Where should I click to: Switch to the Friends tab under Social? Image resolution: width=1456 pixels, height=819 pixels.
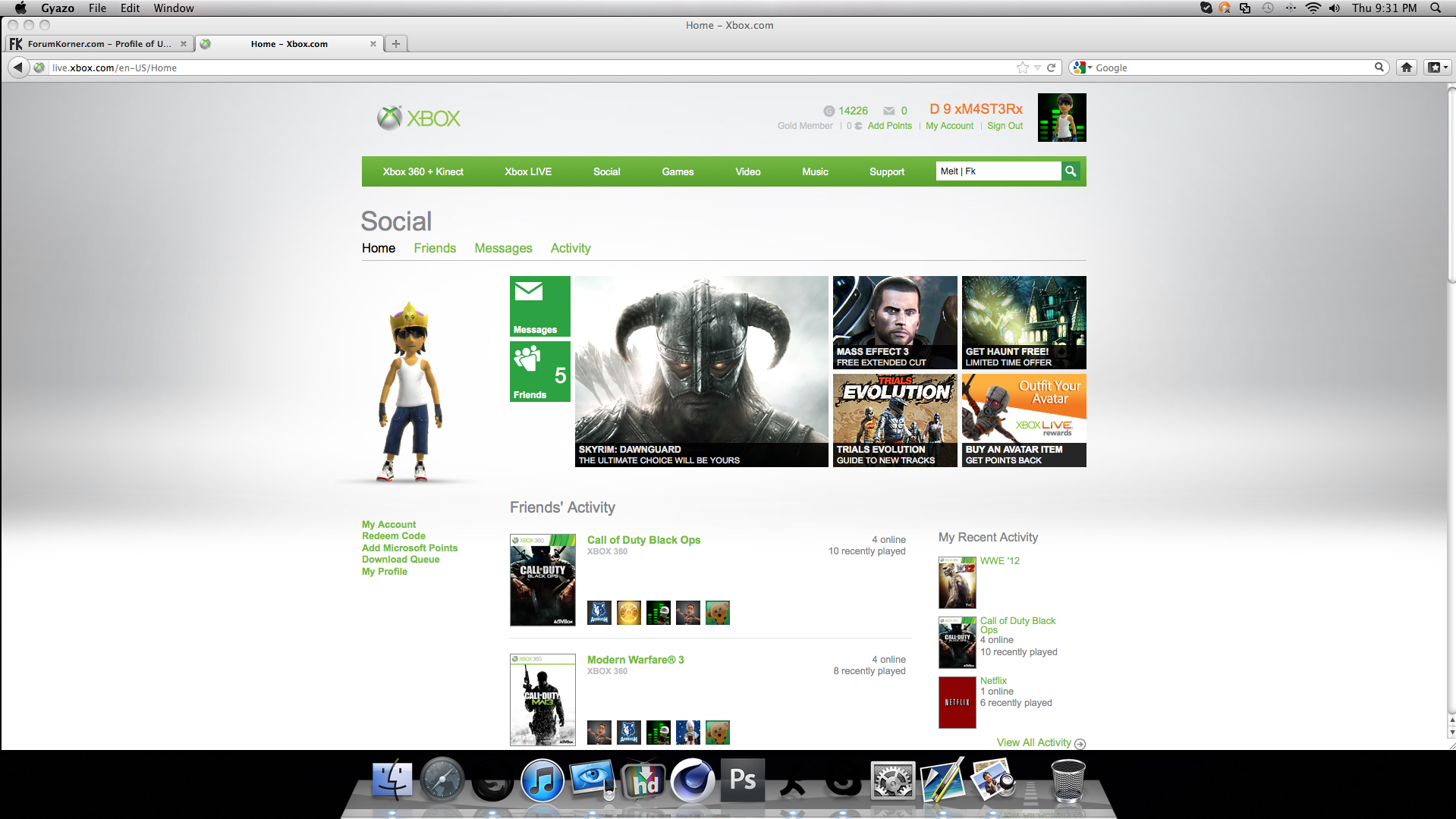click(435, 248)
